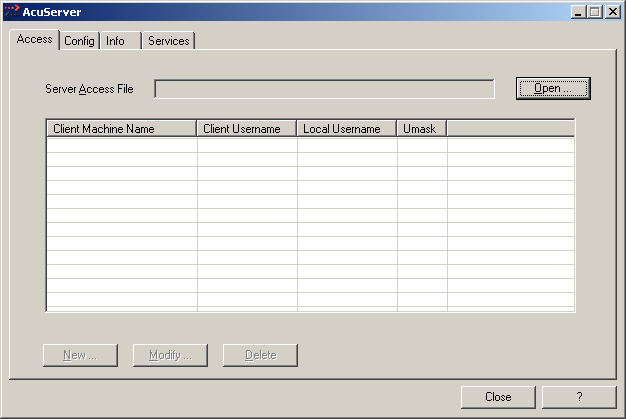Click the New ... button
The height and width of the screenshot is (419, 626).
pyautogui.click(x=80, y=355)
